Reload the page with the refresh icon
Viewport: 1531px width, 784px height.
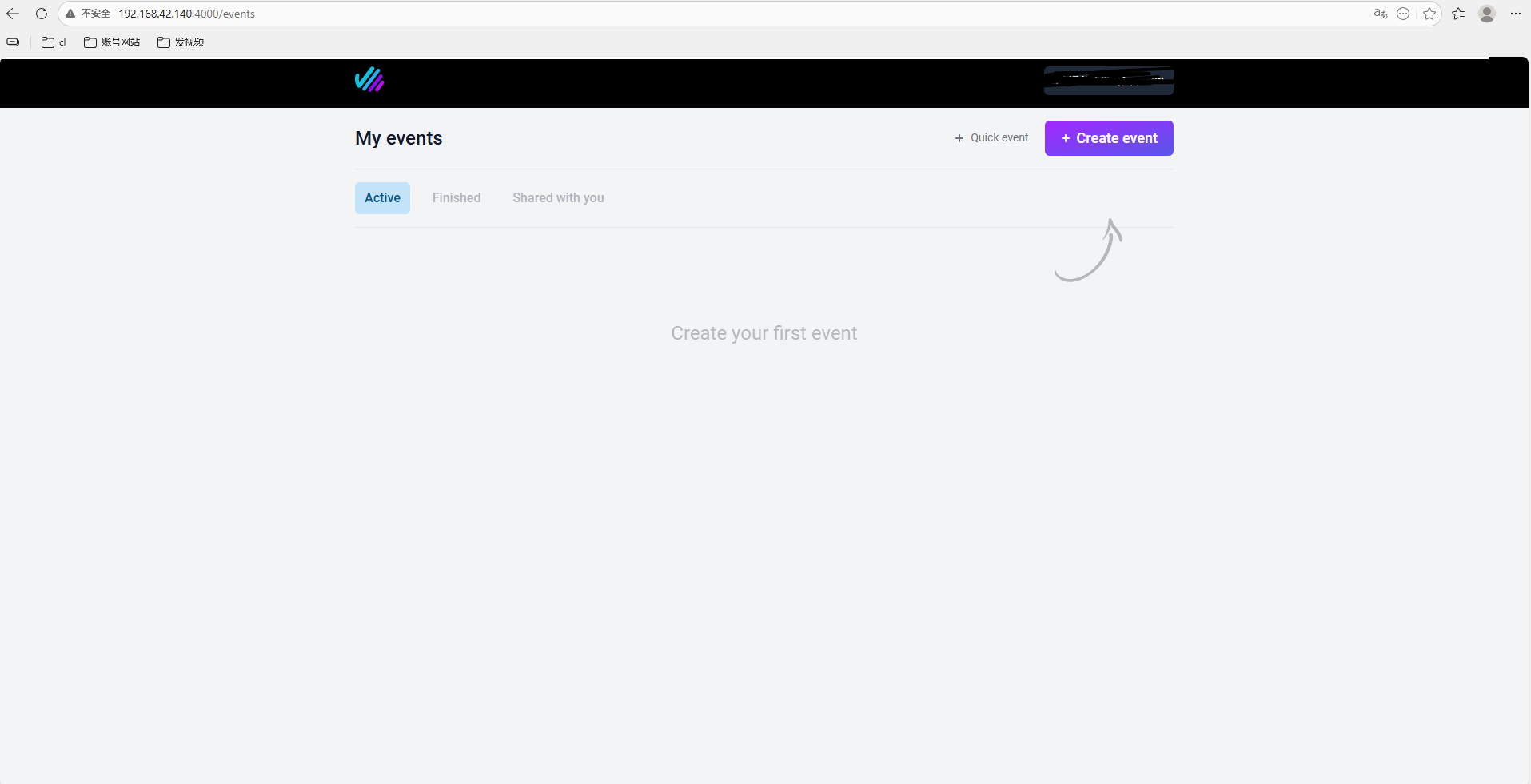pyautogui.click(x=42, y=14)
